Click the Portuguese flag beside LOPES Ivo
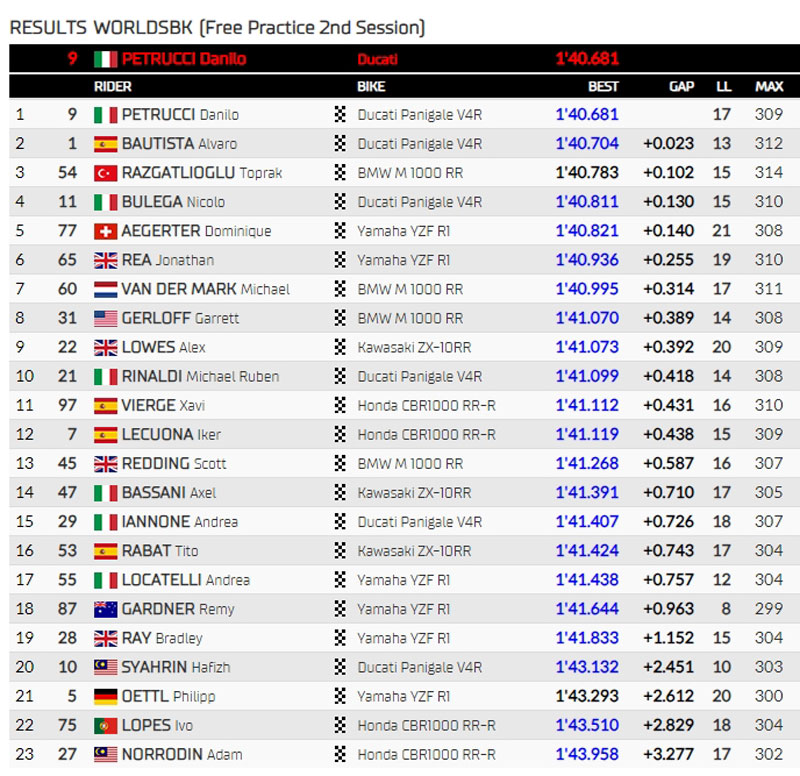 pyautogui.click(x=105, y=725)
